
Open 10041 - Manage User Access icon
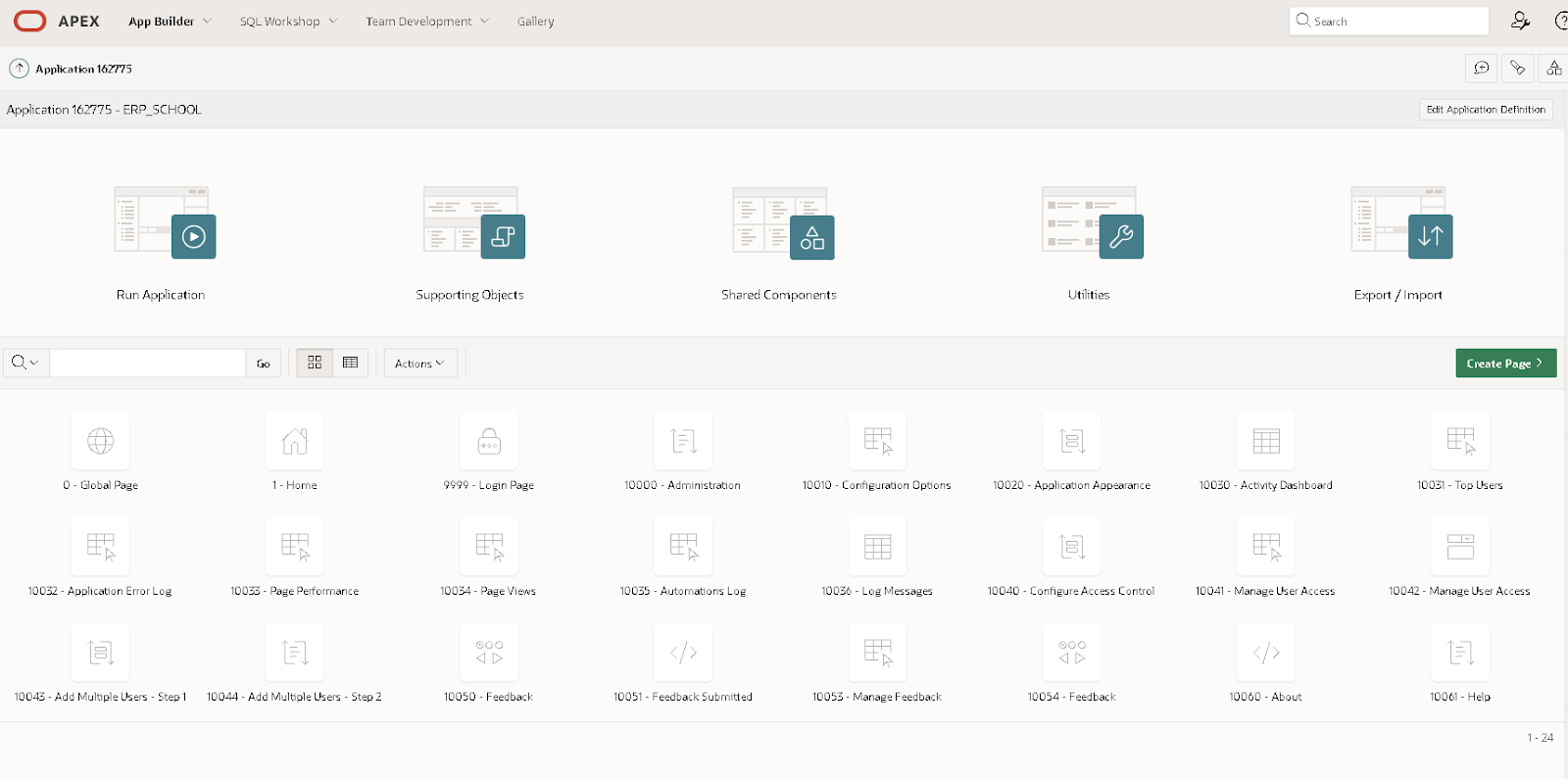1266,547
